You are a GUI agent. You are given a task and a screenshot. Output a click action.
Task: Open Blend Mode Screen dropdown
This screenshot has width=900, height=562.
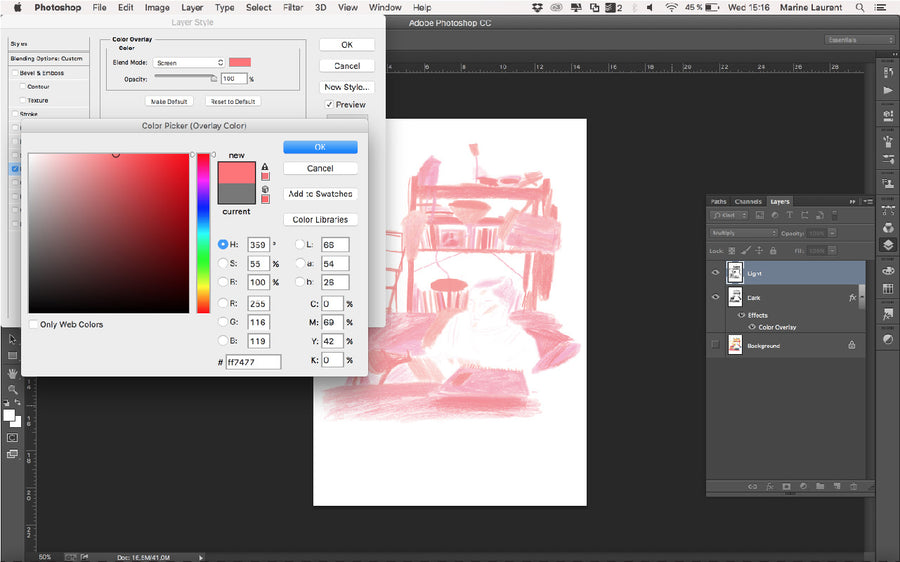pyautogui.click(x=189, y=63)
